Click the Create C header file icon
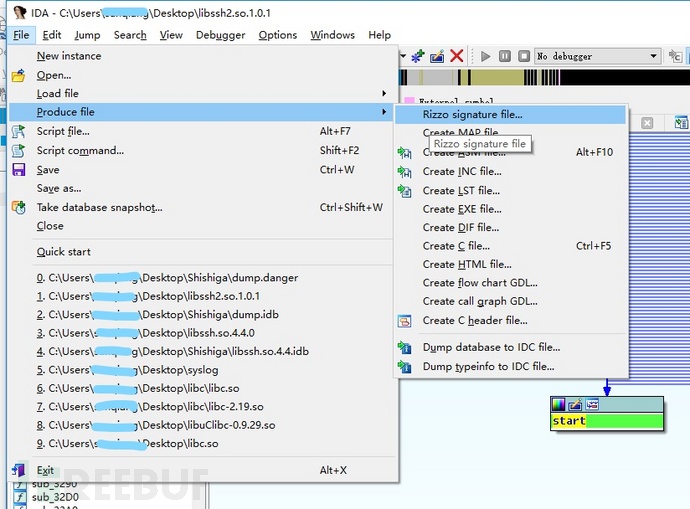 click(x=404, y=321)
